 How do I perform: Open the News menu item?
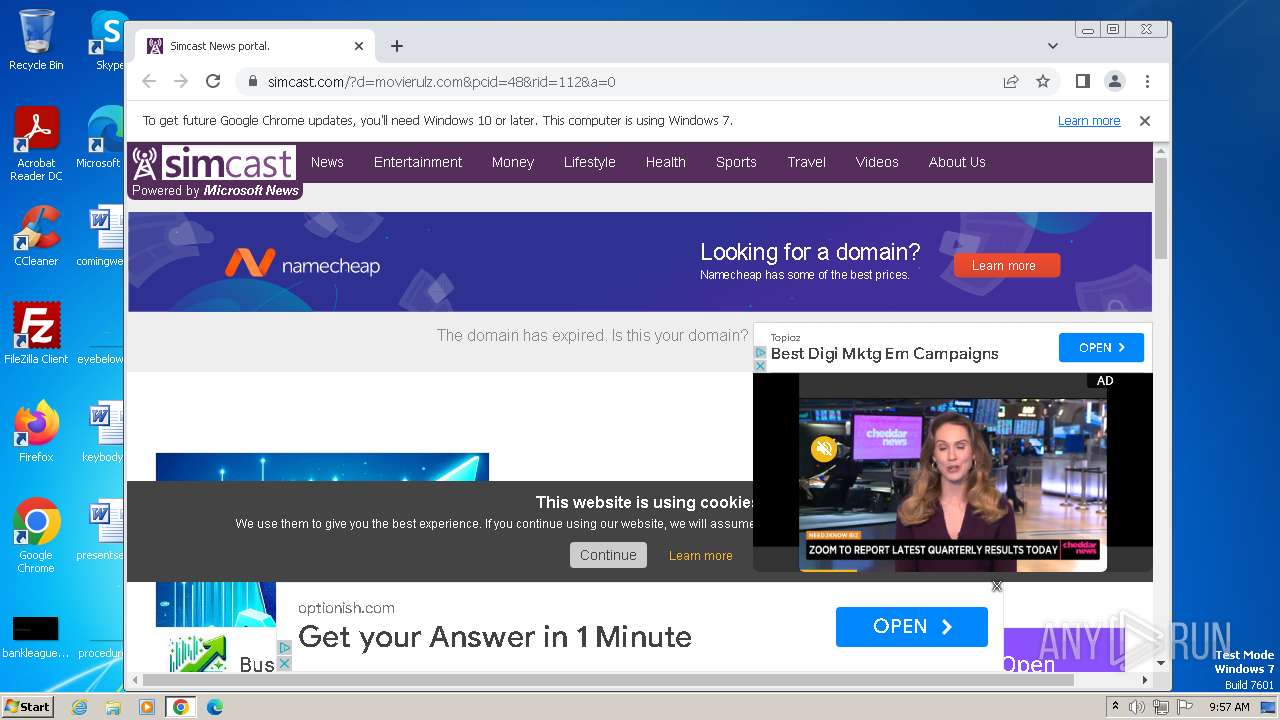(327, 162)
